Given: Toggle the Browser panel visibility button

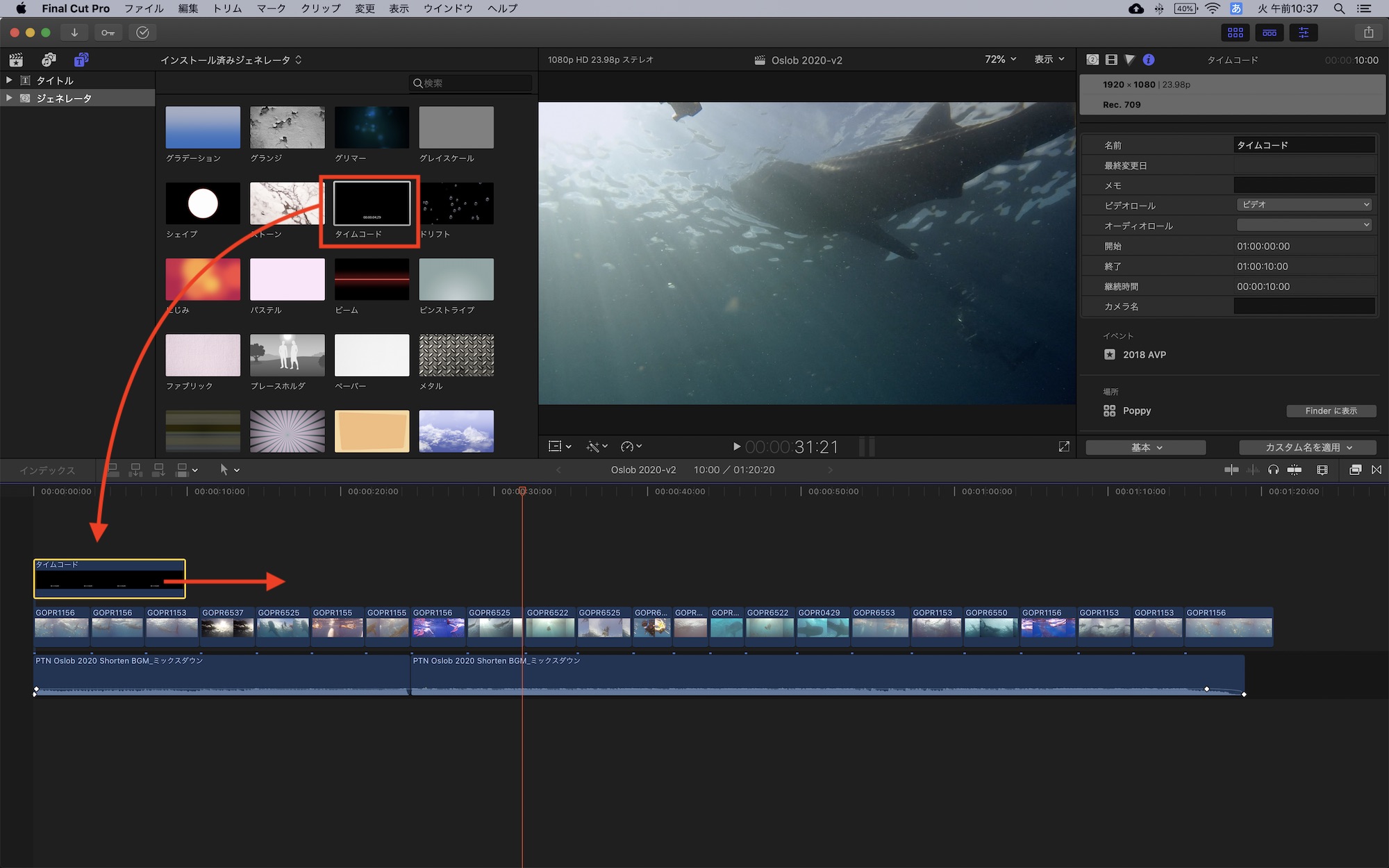Looking at the screenshot, I should click(x=1235, y=33).
